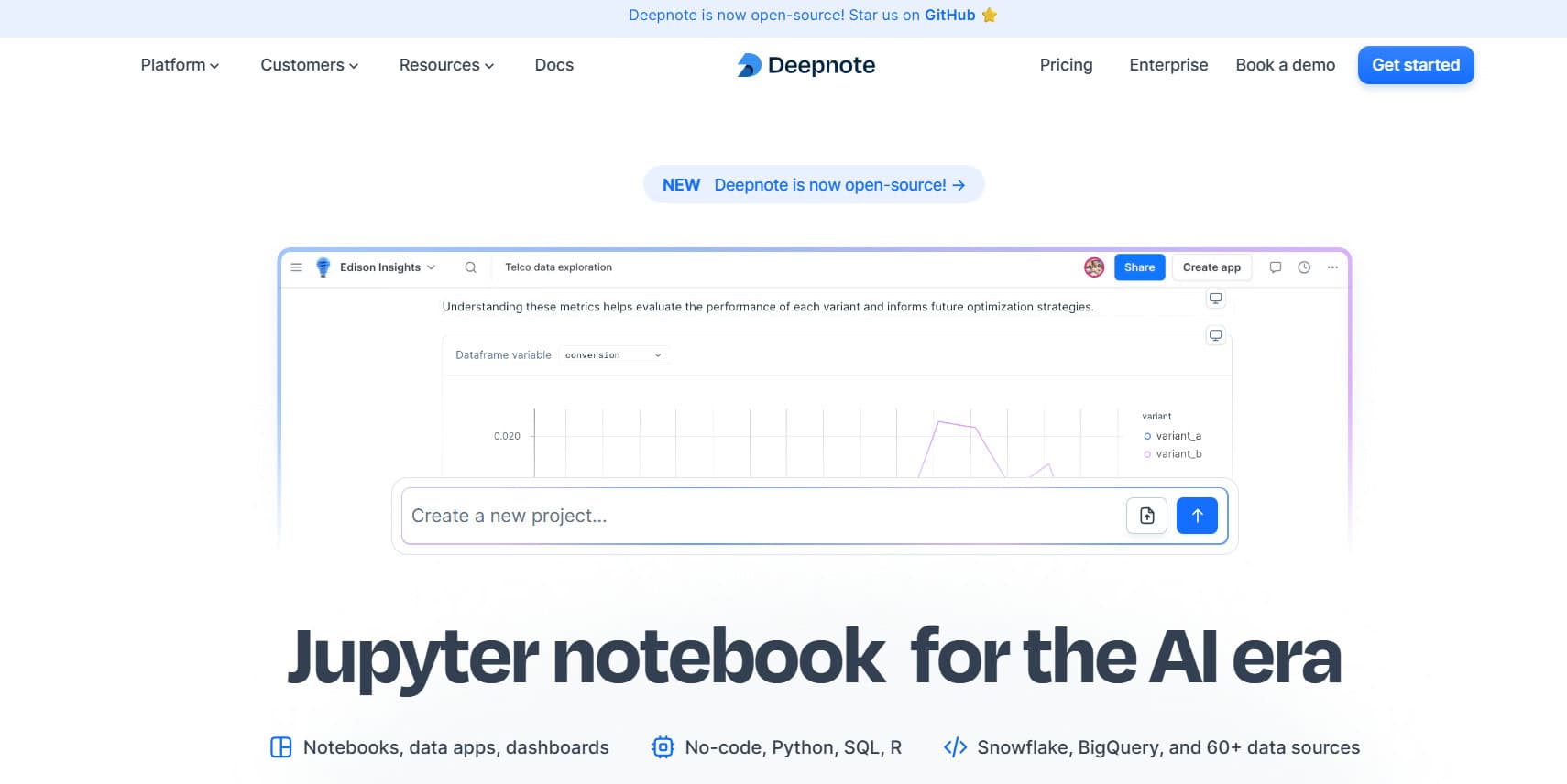This screenshot has height=784, width=1567.
Task: Follow the GitHub link in top banner
Action: pyautogui.click(x=949, y=15)
